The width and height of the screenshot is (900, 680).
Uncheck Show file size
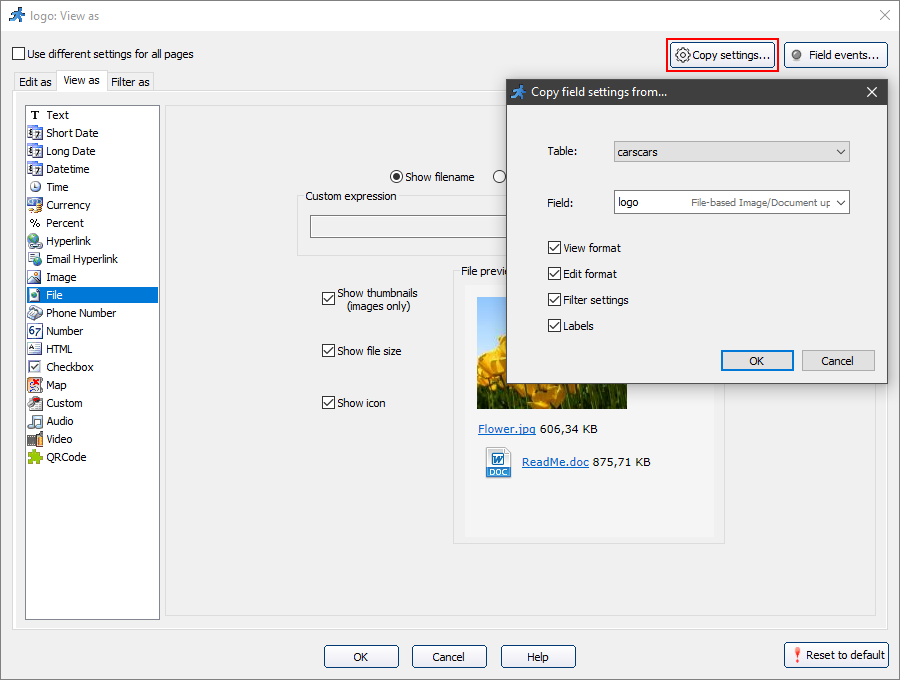pos(328,350)
